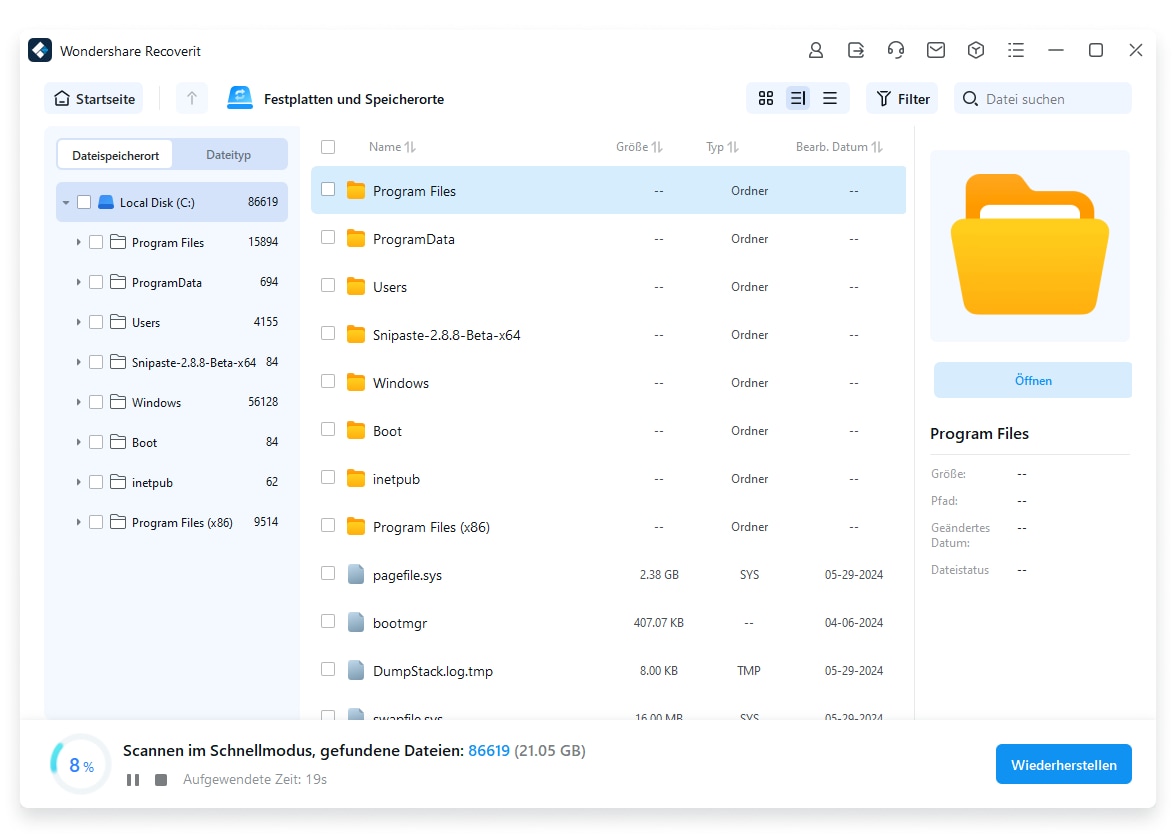This screenshot has height=838, width=1176.
Task: Open the list menu icon in title bar
Action: tap(1016, 50)
